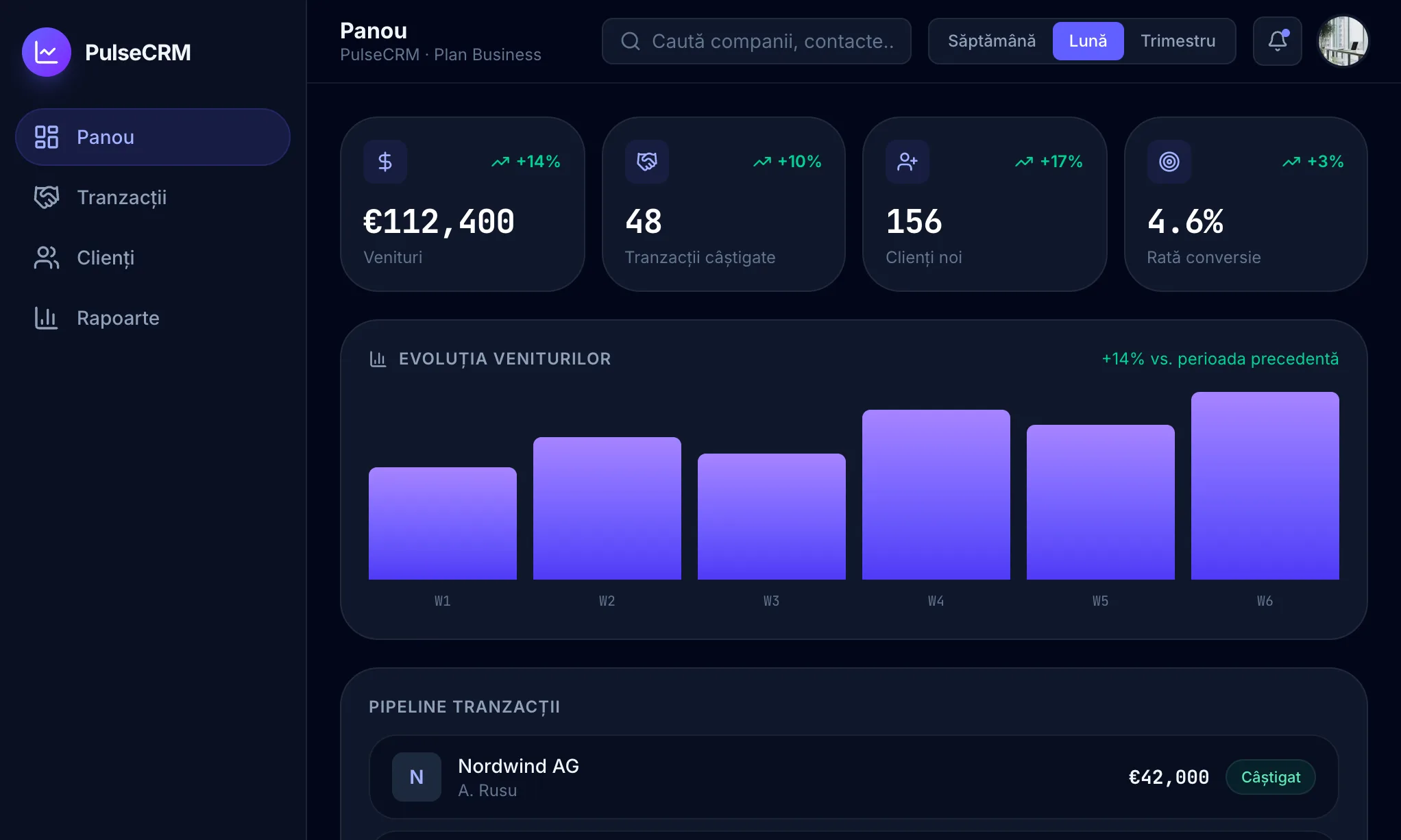Click the Clienți people icon in sidebar
The image size is (1401, 840).
(x=47, y=258)
